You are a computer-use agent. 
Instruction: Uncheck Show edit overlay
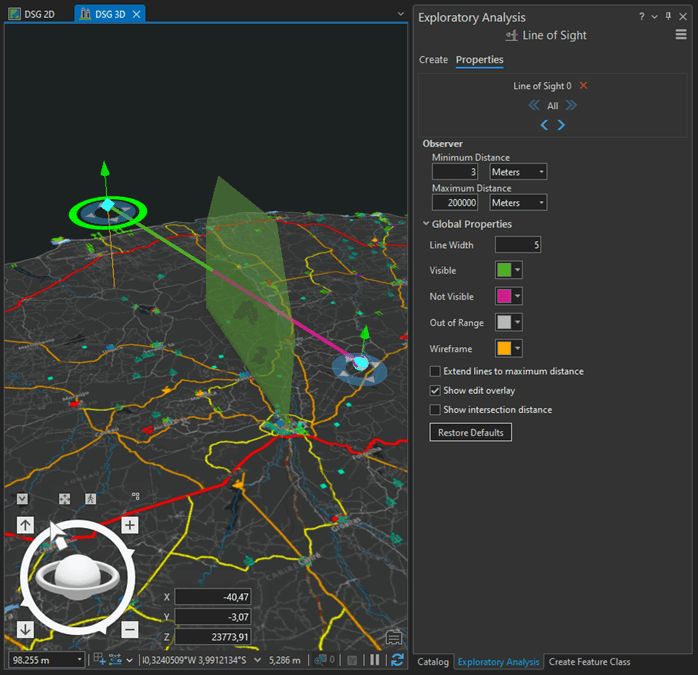[435, 390]
